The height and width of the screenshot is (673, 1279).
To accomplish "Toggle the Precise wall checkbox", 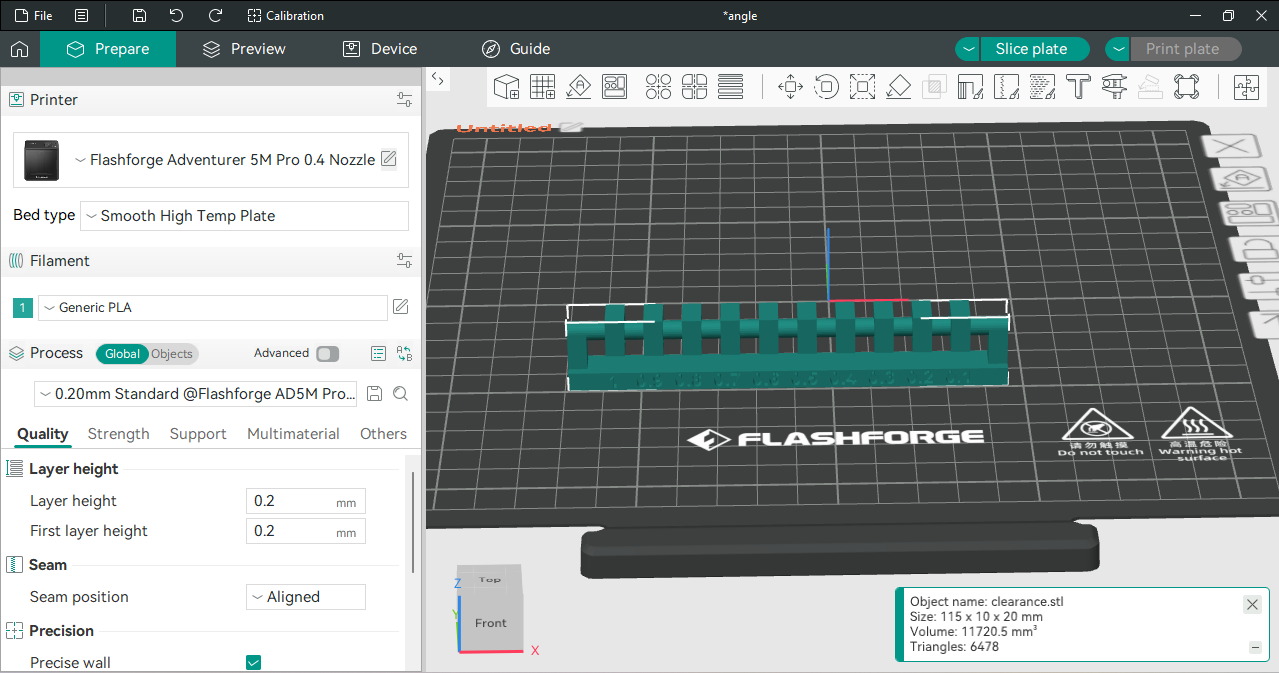I will [253, 662].
